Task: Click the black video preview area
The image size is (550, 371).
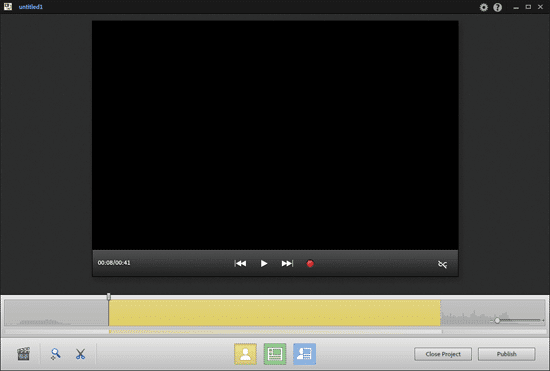Action: click(275, 135)
